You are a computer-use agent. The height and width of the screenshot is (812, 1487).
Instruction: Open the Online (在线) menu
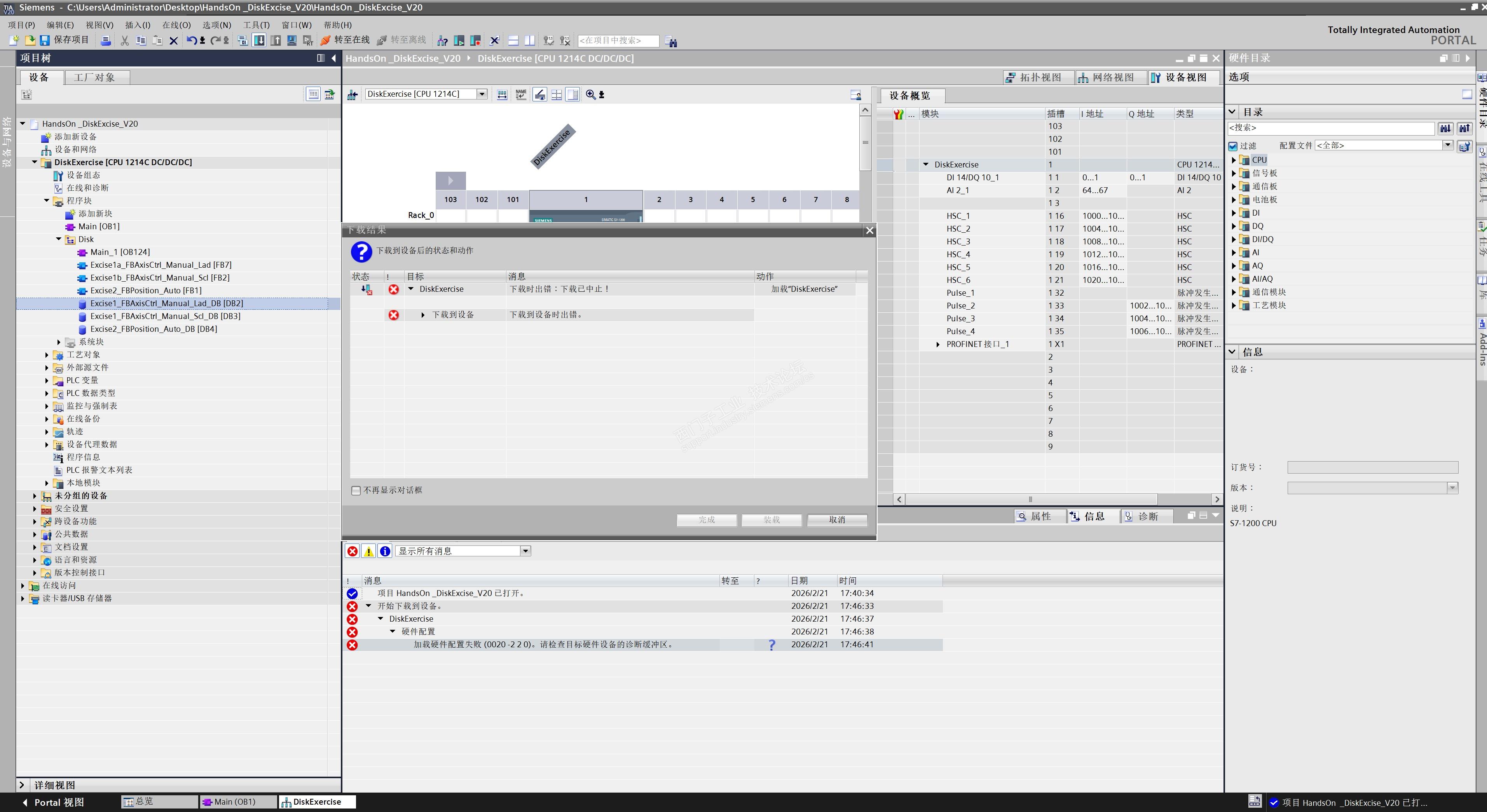[x=176, y=25]
